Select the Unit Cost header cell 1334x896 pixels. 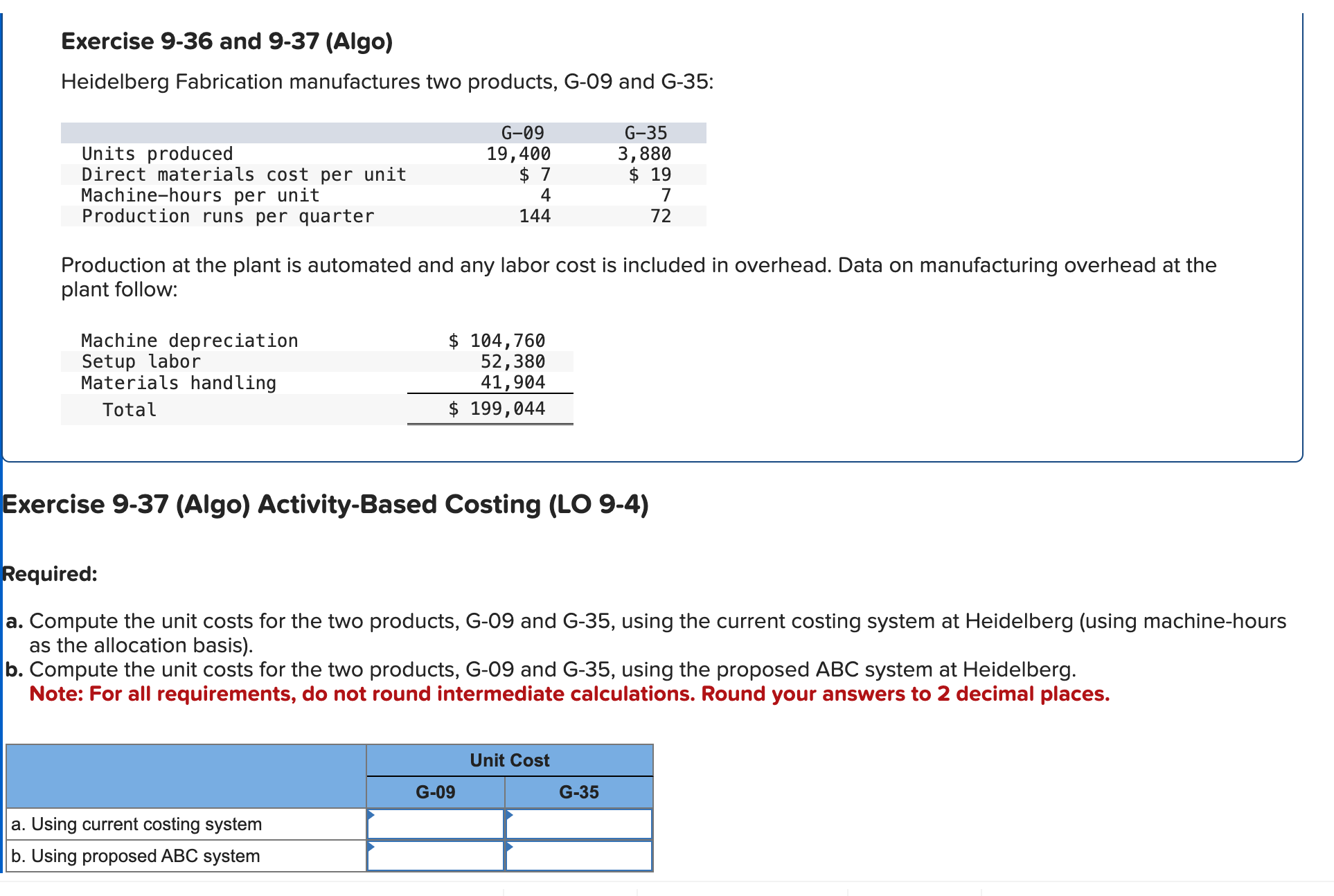(x=509, y=760)
